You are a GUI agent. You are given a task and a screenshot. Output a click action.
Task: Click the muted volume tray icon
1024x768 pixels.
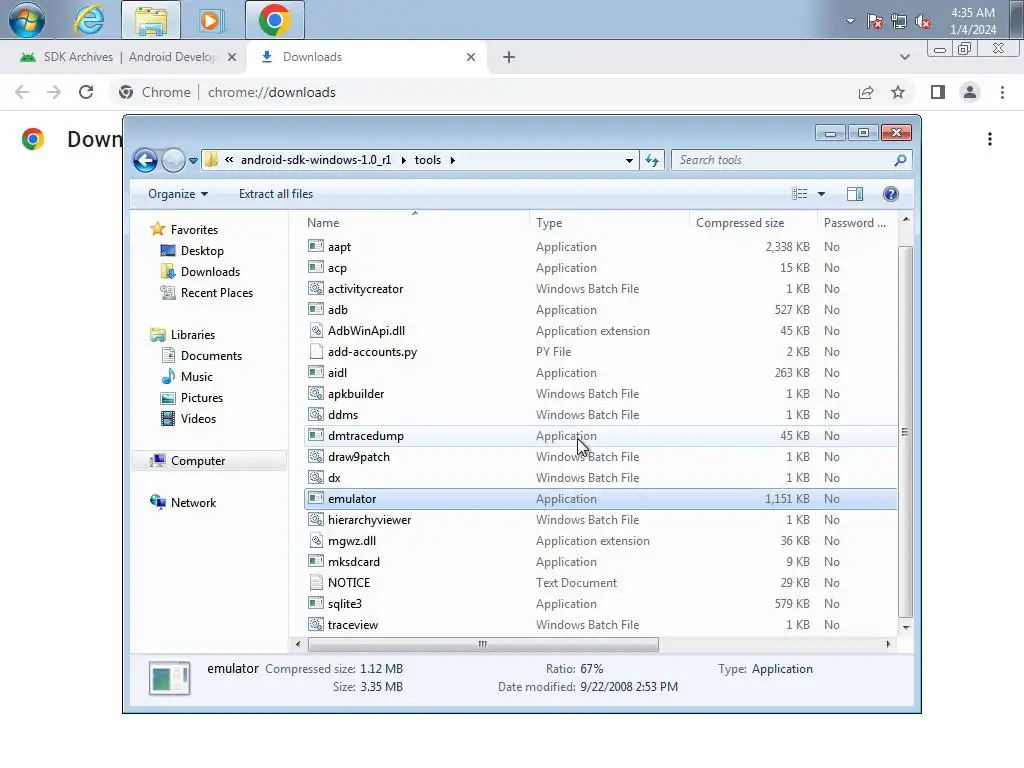(923, 21)
